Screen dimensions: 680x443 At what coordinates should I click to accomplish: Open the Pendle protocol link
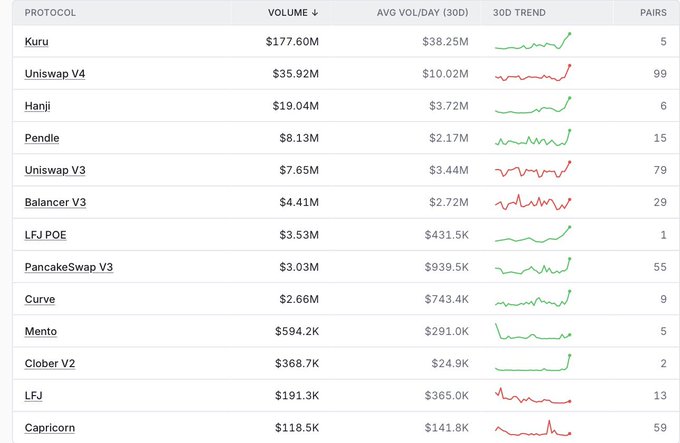click(42, 138)
